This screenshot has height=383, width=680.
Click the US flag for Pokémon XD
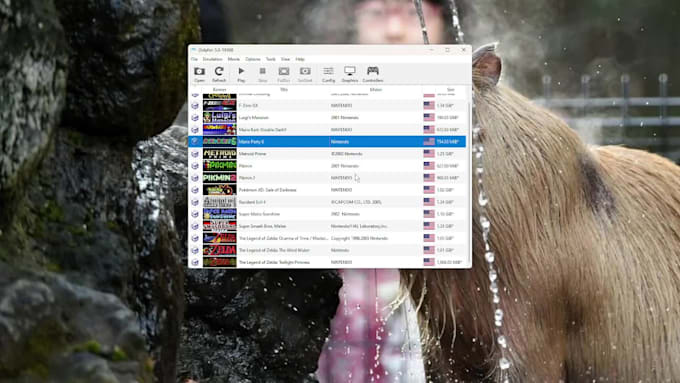tap(429, 190)
